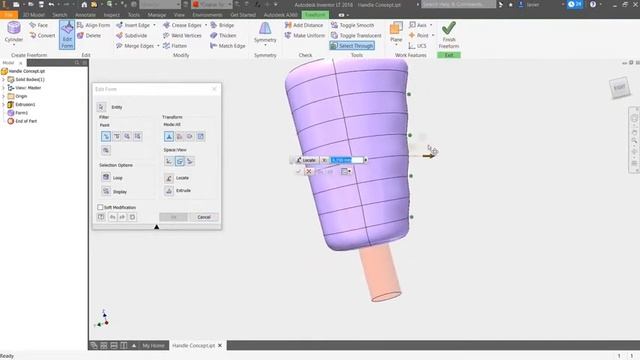640x360 pixels.
Task: Click the Locate button on mini toolbar
Action: pos(306,160)
